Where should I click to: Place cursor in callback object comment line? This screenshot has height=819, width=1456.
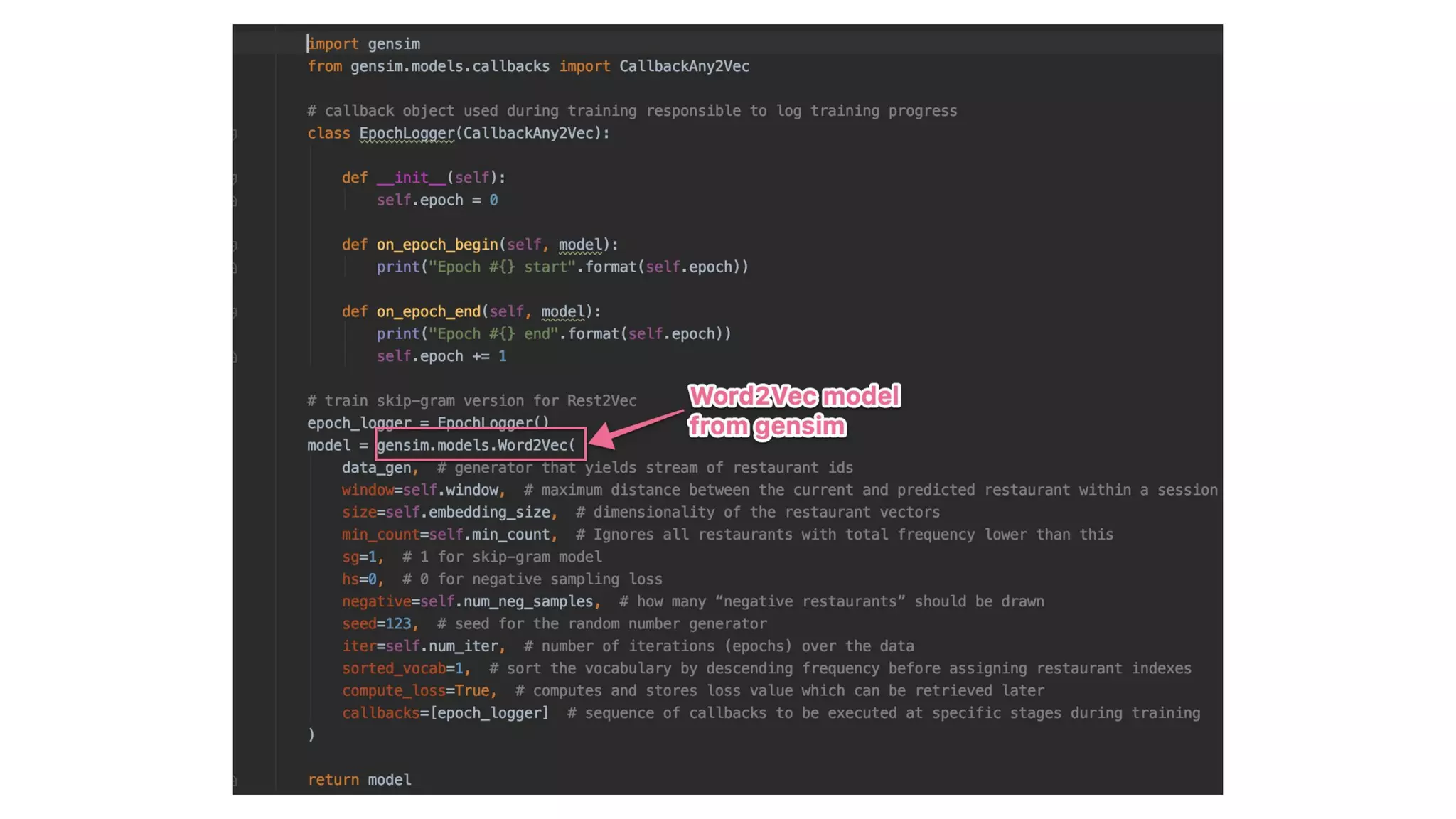(x=632, y=111)
